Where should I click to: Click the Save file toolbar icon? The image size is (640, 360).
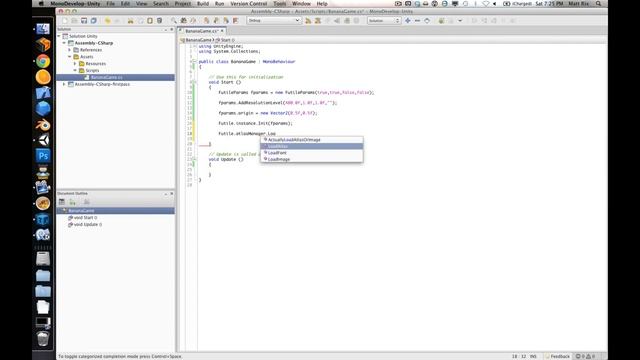click(x=84, y=20)
